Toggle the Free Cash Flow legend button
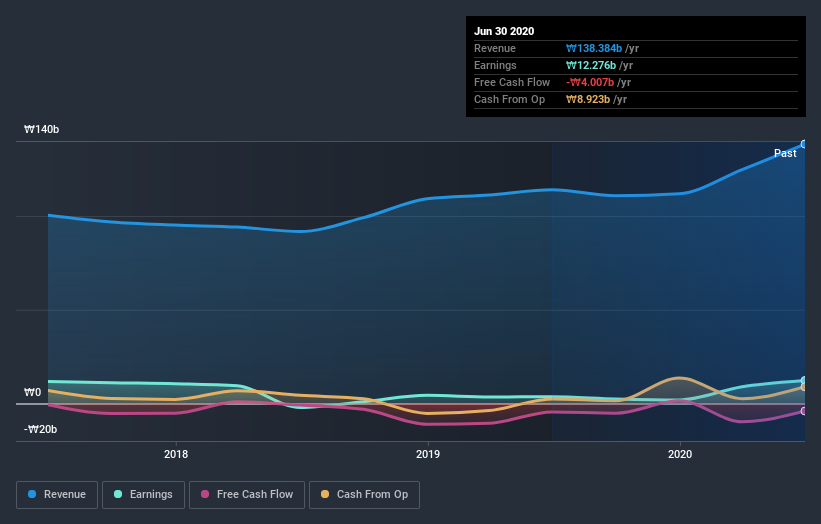Viewport: 821px width, 524px height. click(247, 495)
